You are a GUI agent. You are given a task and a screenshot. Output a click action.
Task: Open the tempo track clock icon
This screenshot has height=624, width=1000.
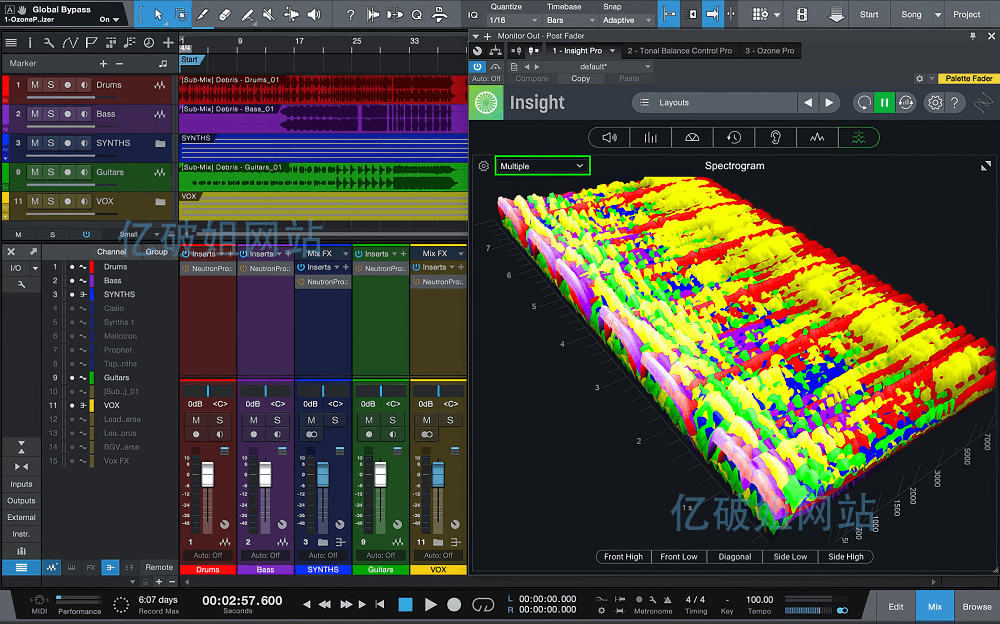pos(149,43)
